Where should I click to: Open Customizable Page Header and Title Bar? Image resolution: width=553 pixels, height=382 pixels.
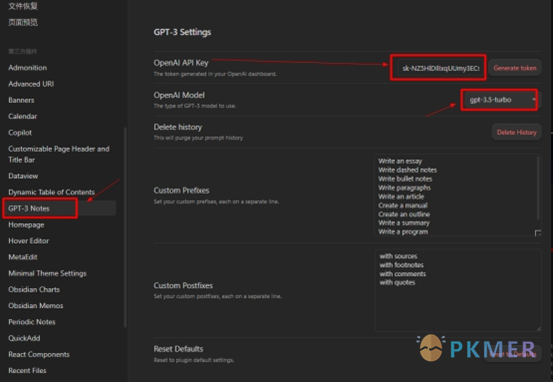59,154
